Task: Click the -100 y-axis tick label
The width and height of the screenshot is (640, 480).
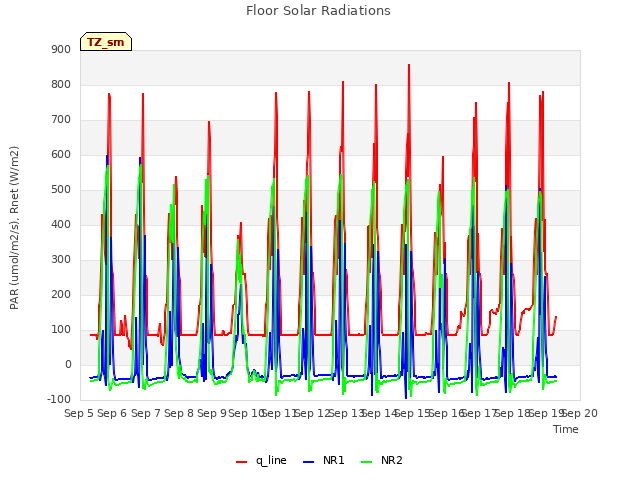Action: 59,400
